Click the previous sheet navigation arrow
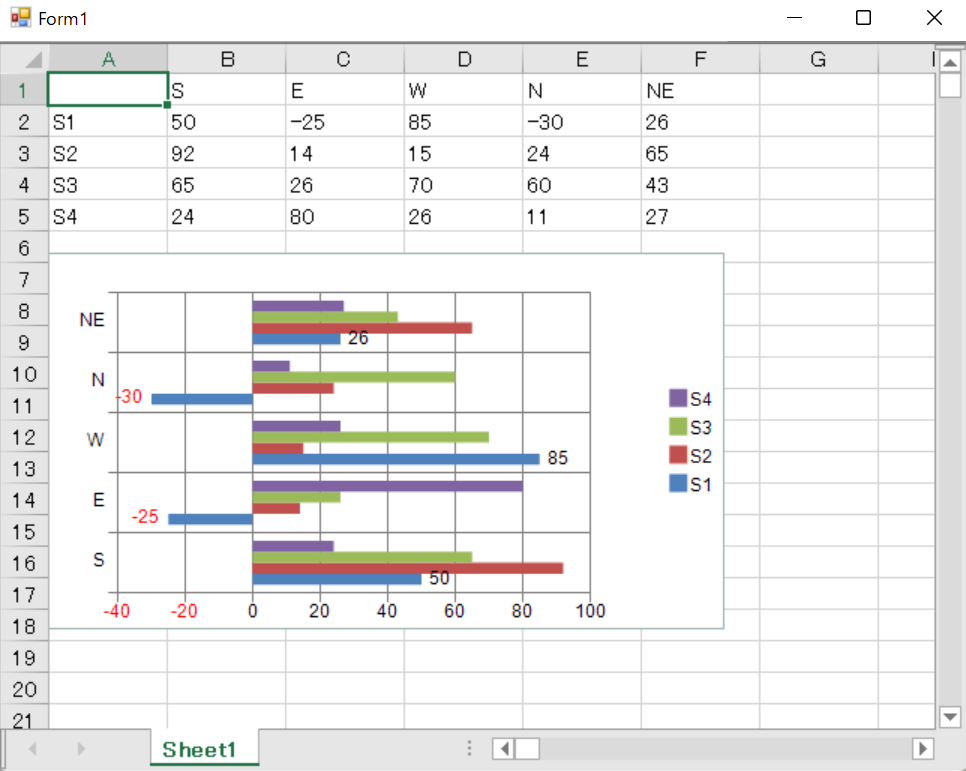The height and width of the screenshot is (771, 966). tap(33, 749)
